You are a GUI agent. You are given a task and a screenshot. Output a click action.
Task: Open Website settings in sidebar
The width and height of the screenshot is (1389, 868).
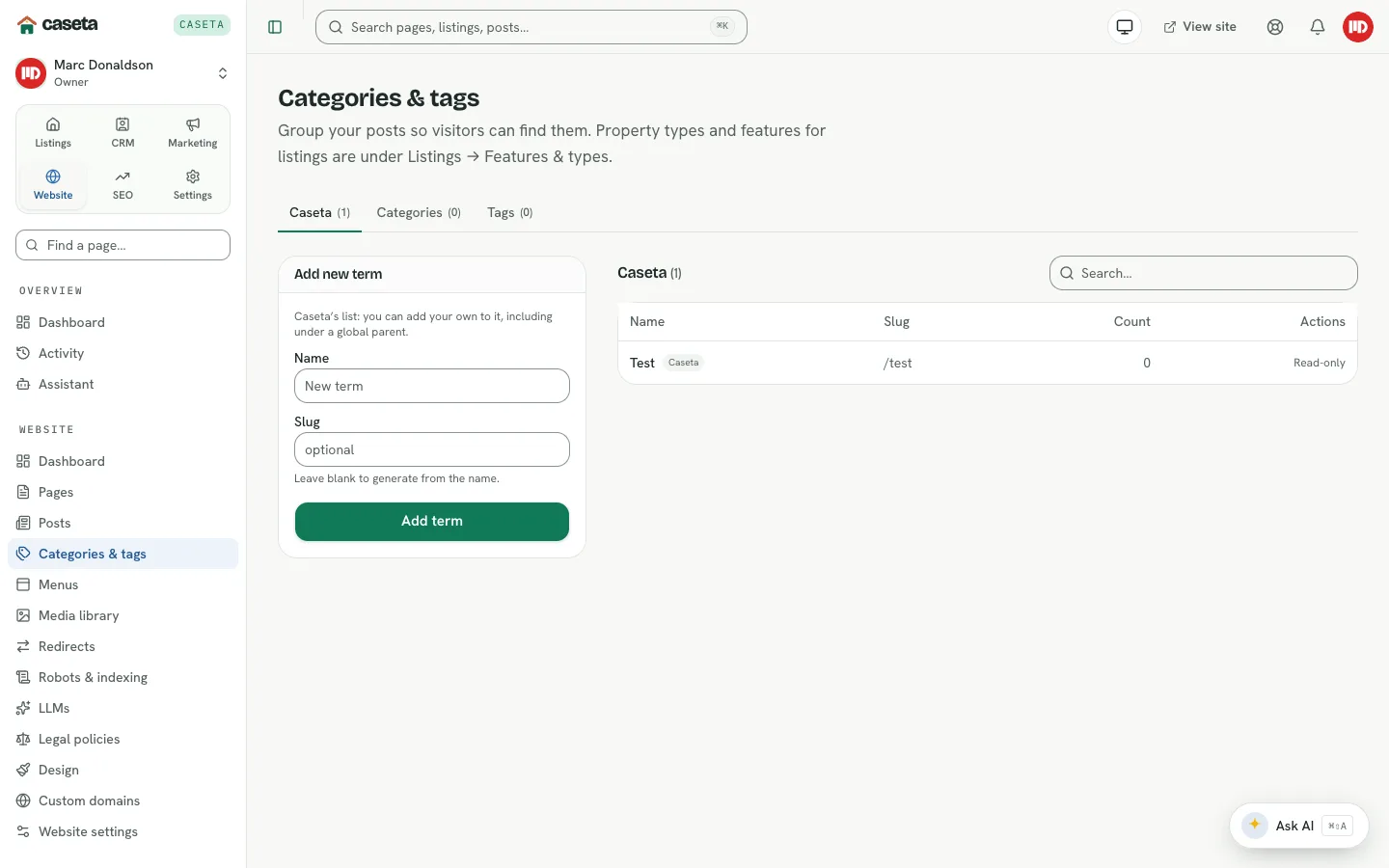(123, 831)
